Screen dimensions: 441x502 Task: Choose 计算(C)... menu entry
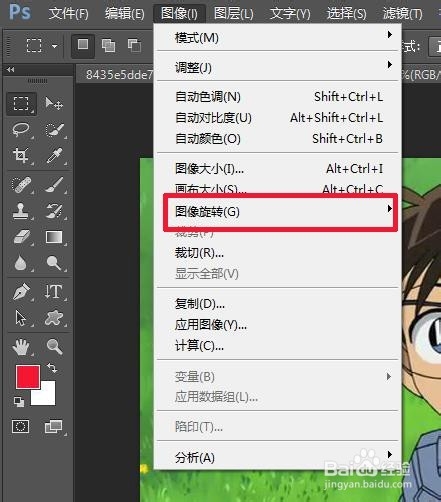click(277, 346)
